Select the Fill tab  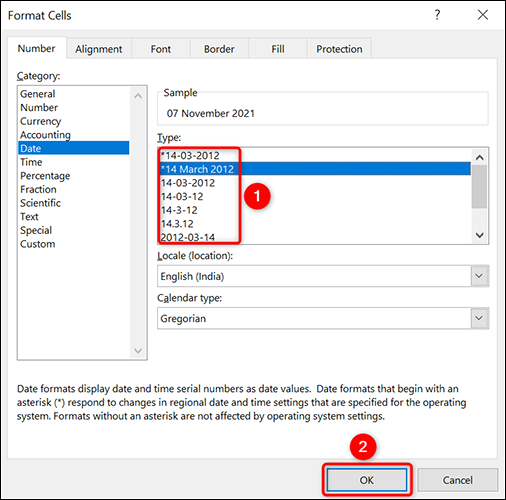coord(278,49)
